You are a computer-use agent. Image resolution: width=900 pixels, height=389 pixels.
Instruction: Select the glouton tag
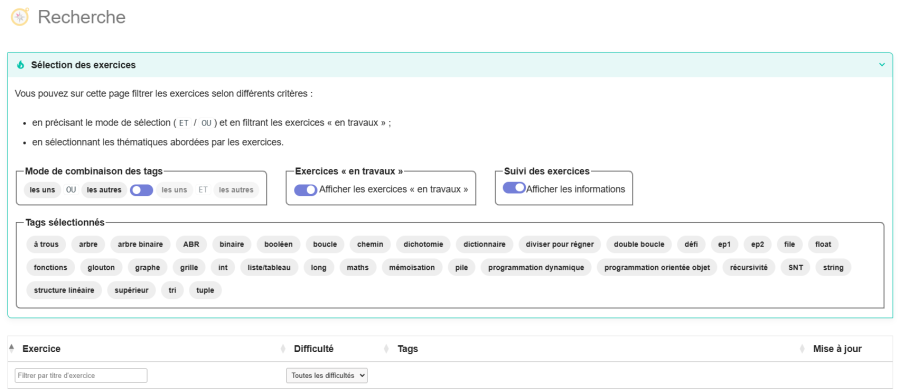[101, 267]
